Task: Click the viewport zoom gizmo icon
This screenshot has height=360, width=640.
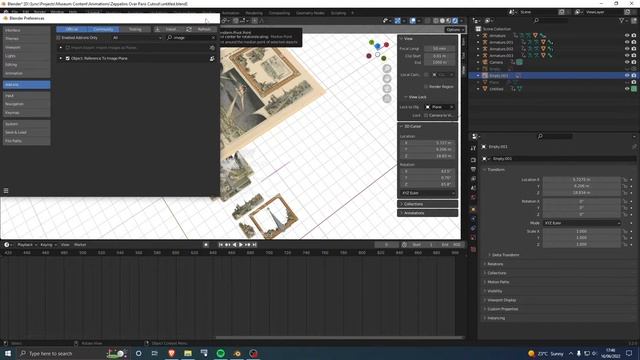Action: coord(387,69)
